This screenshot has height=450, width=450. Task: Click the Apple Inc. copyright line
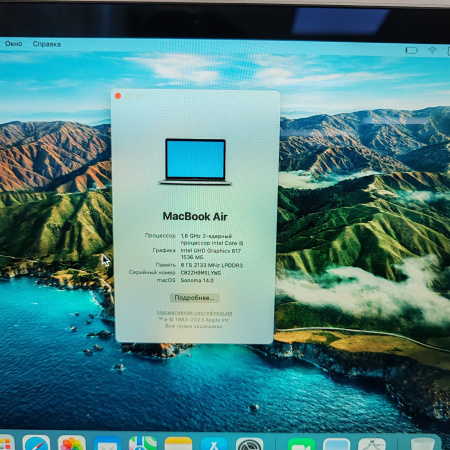(194, 320)
